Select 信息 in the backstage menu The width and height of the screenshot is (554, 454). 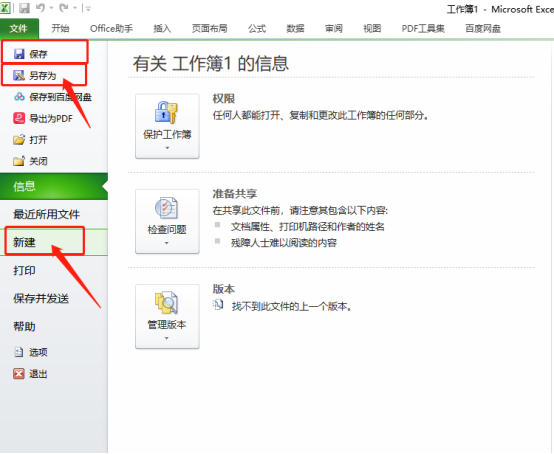(x=54, y=186)
